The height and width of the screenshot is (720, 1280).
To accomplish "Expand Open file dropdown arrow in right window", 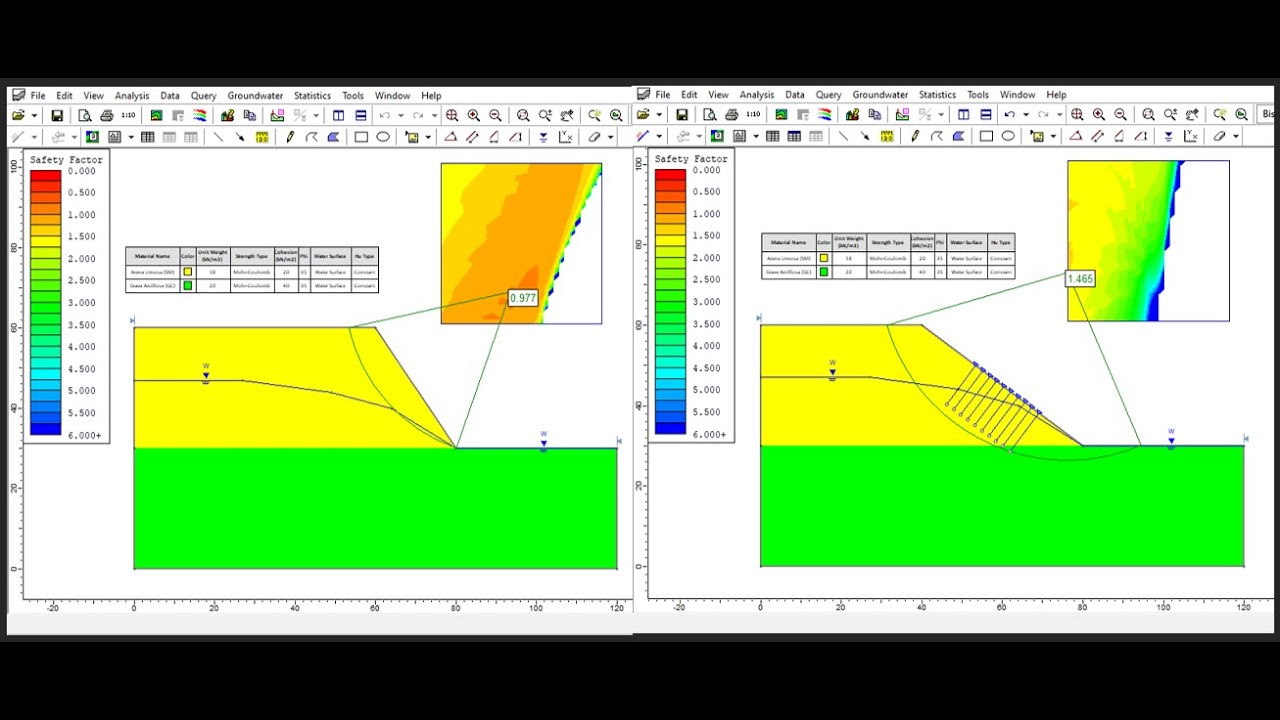I will 659,115.
